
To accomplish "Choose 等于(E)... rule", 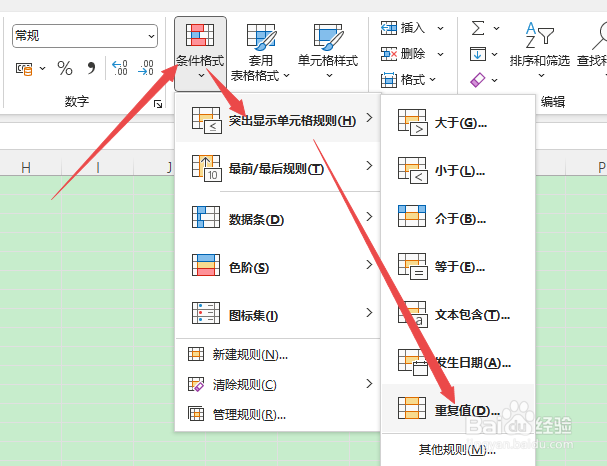I will click(x=458, y=266).
